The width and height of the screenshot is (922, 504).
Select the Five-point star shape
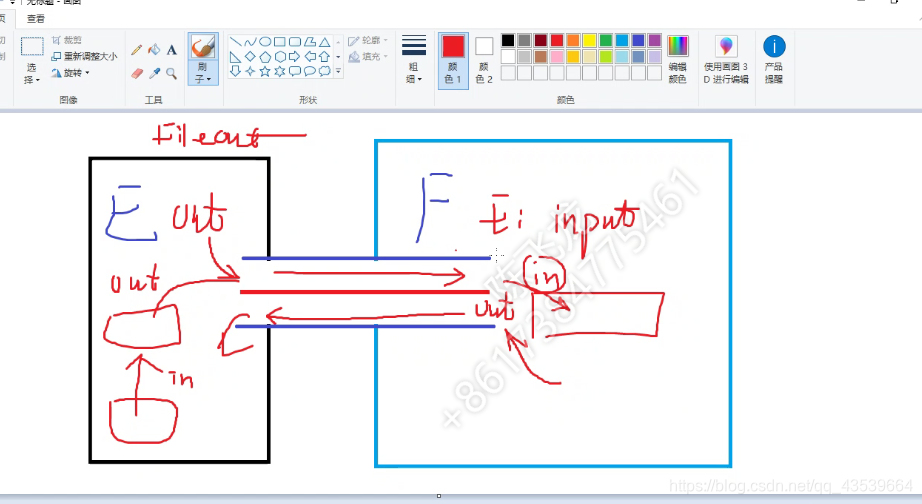click(265, 71)
